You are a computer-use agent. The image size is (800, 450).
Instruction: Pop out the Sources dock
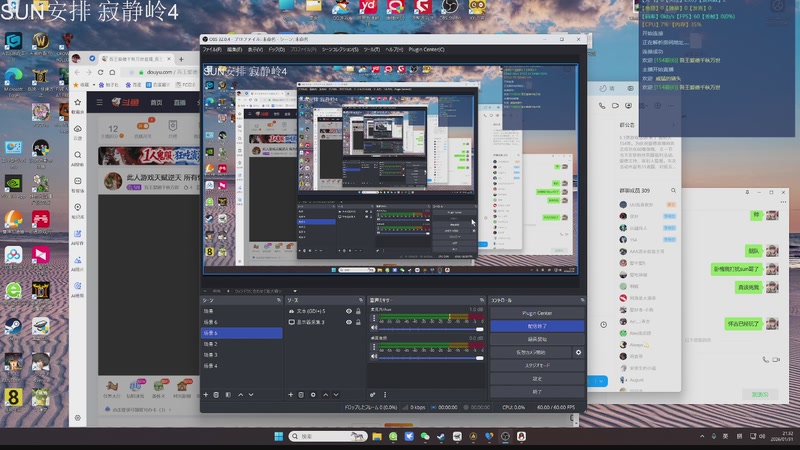(x=361, y=300)
